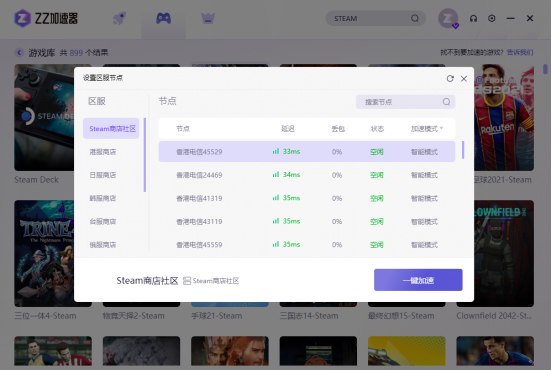Select 日服商店 region
The image size is (552, 370).
click(103, 175)
